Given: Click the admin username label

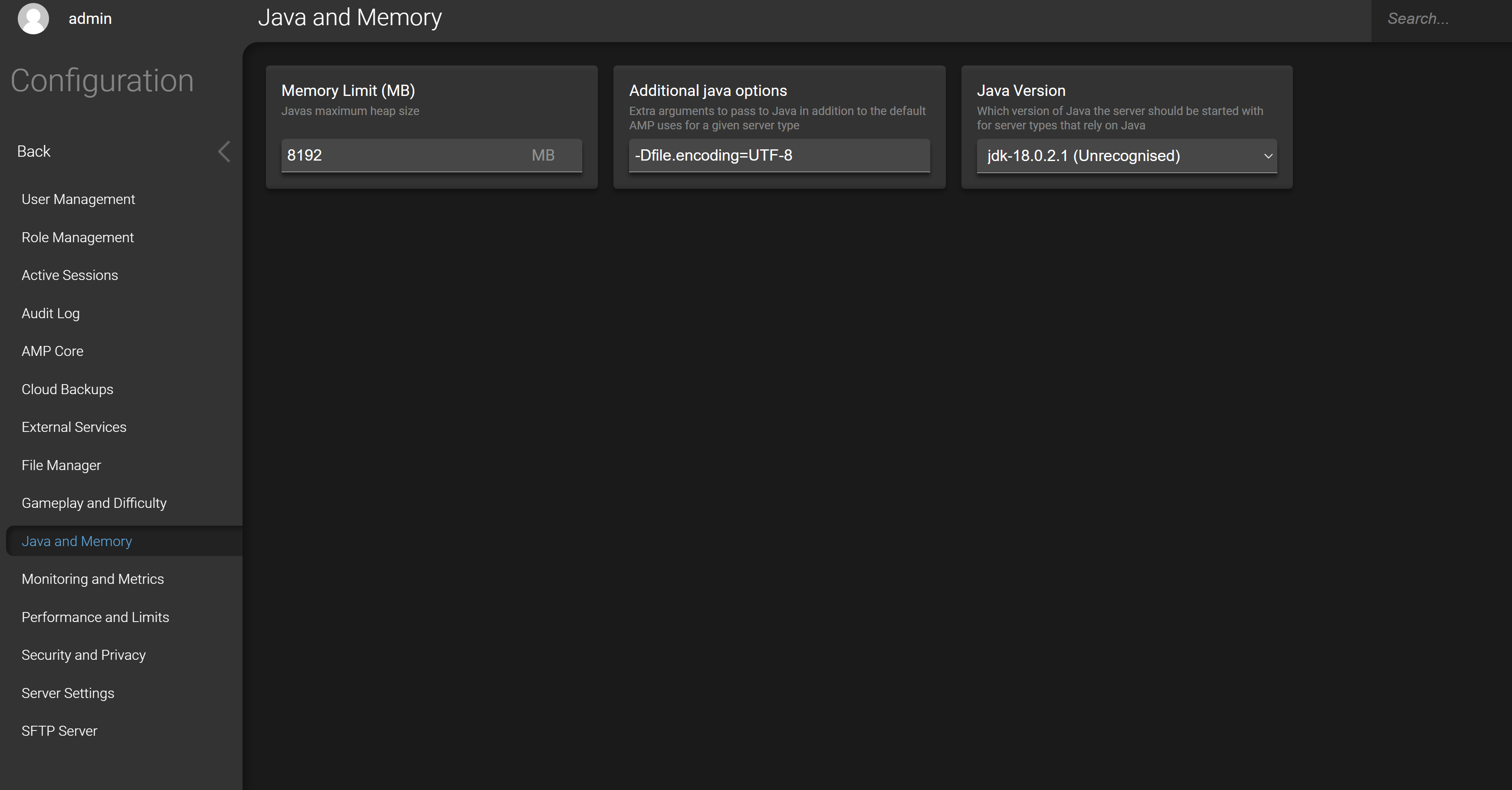Looking at the screenshot, I should click(90, 19).
